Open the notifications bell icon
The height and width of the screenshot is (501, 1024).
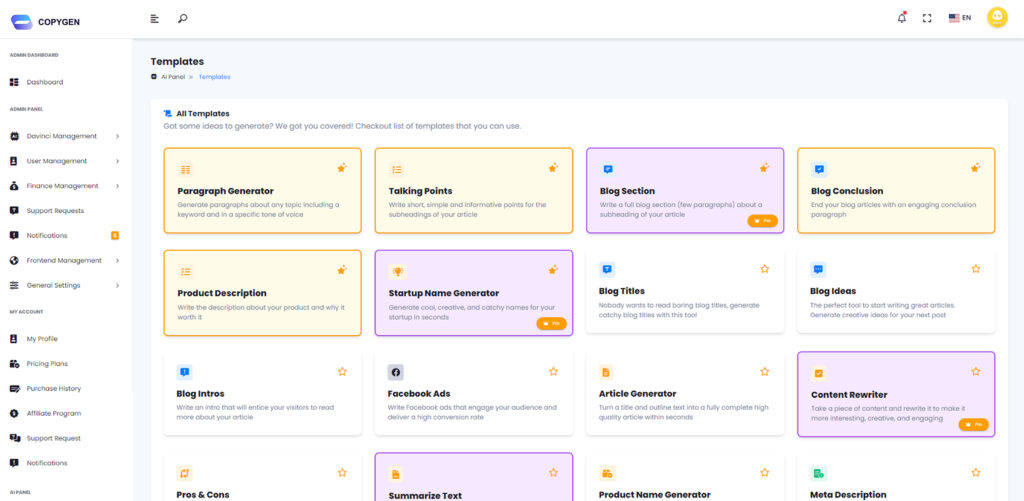click(x=901, y=18)
